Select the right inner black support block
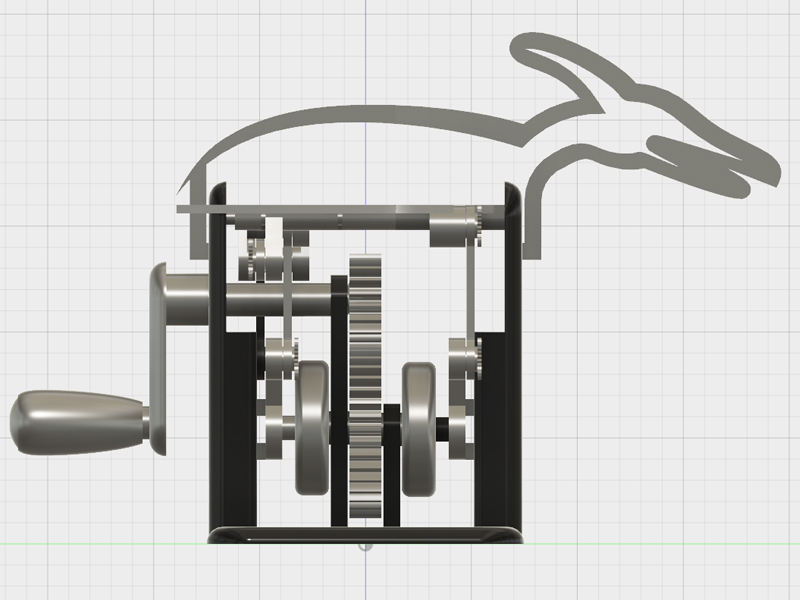800x600 pixels. (490, 430)
